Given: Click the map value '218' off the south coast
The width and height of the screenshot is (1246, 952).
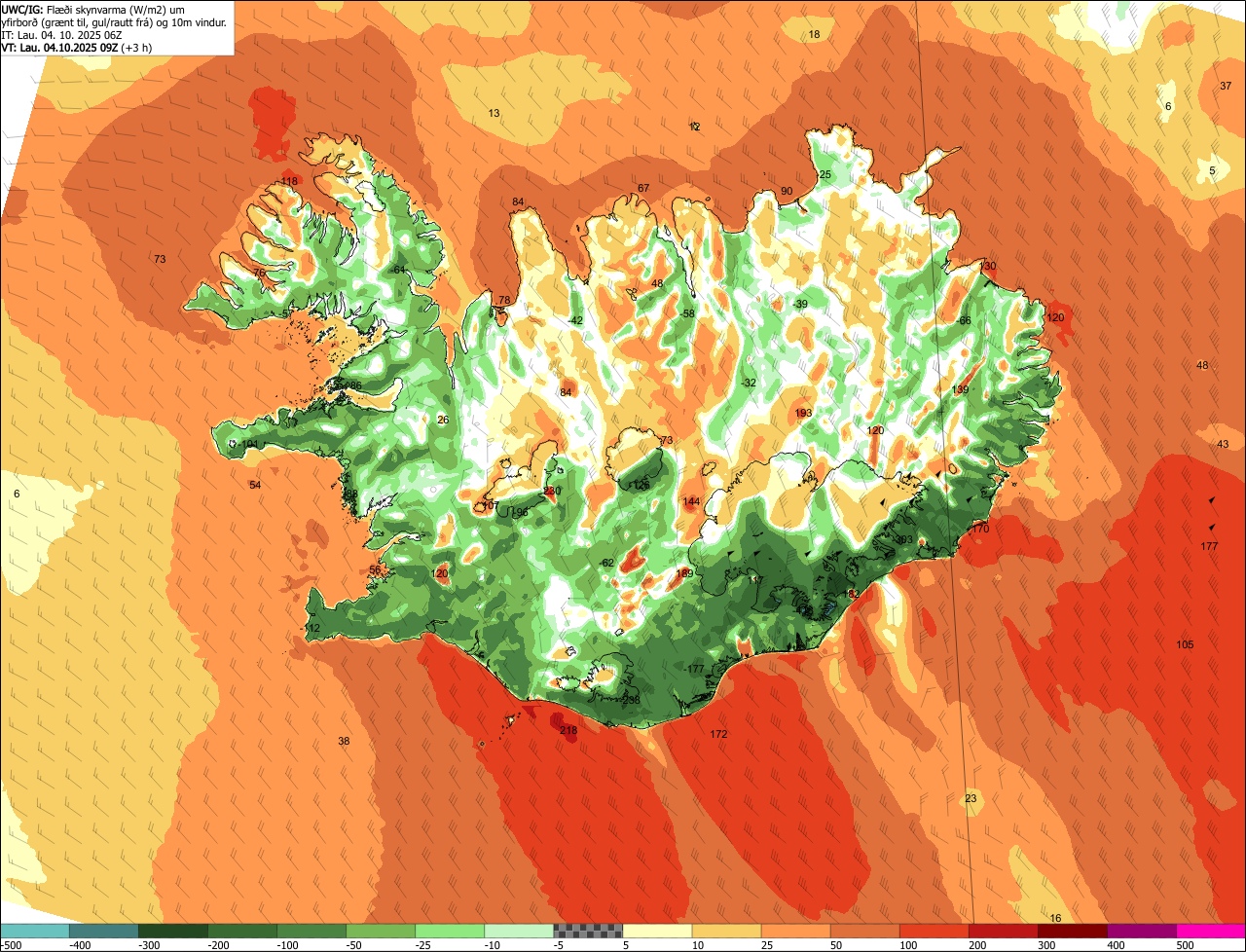Looking at the screenshot, I should [x=569, y=730].
